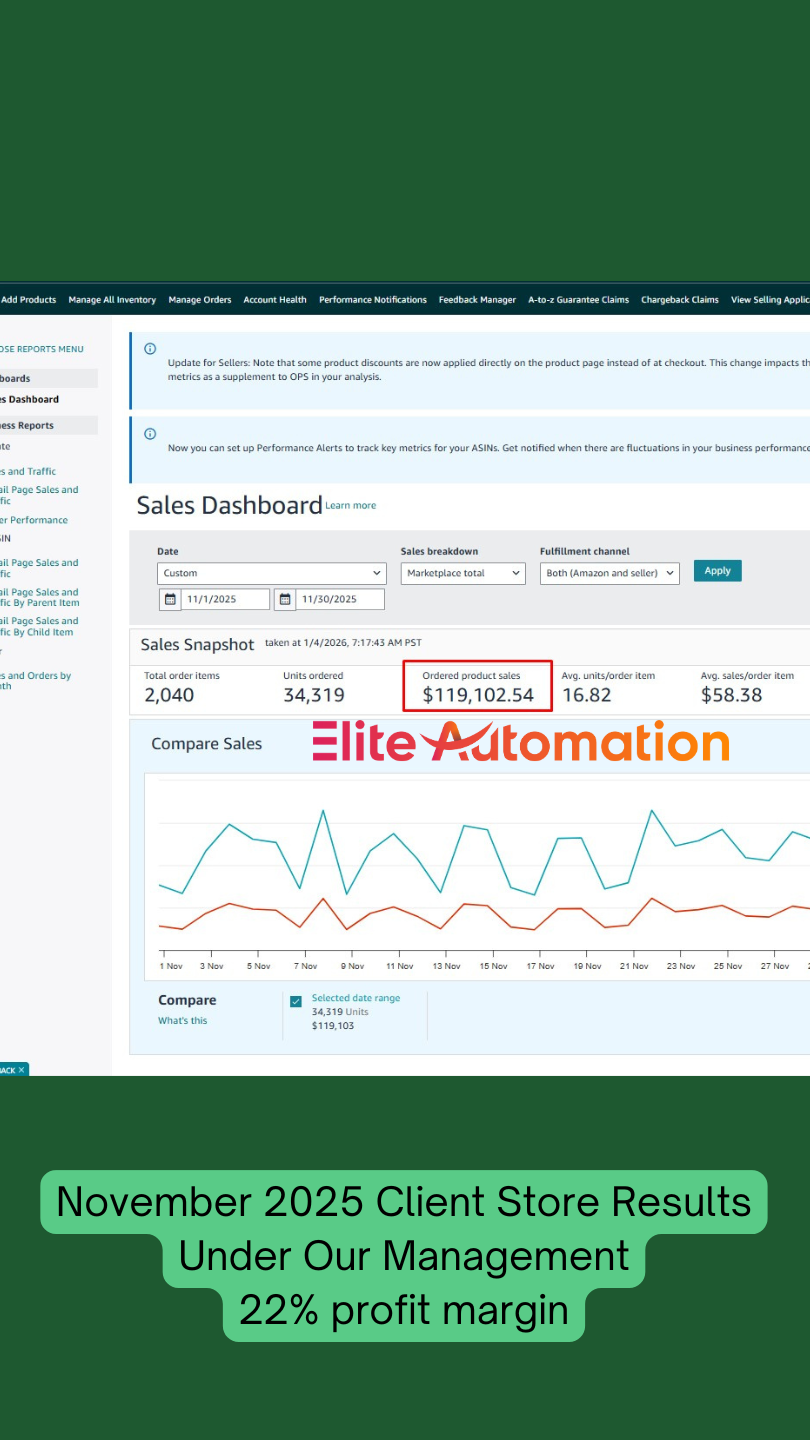Toggle the Selected date range checkbox
The image size is (810, 1440).
pyautogui.click(x=296, y=1002)
